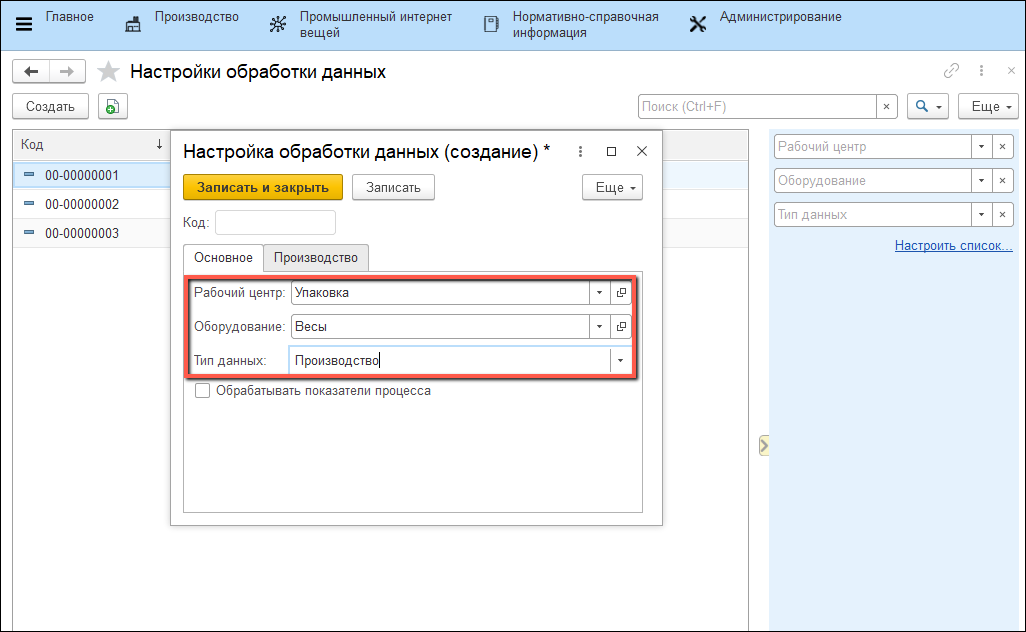1026x632 pixels.
Task: Switch to the Производство tab in dialog
Action: point(316,258)
